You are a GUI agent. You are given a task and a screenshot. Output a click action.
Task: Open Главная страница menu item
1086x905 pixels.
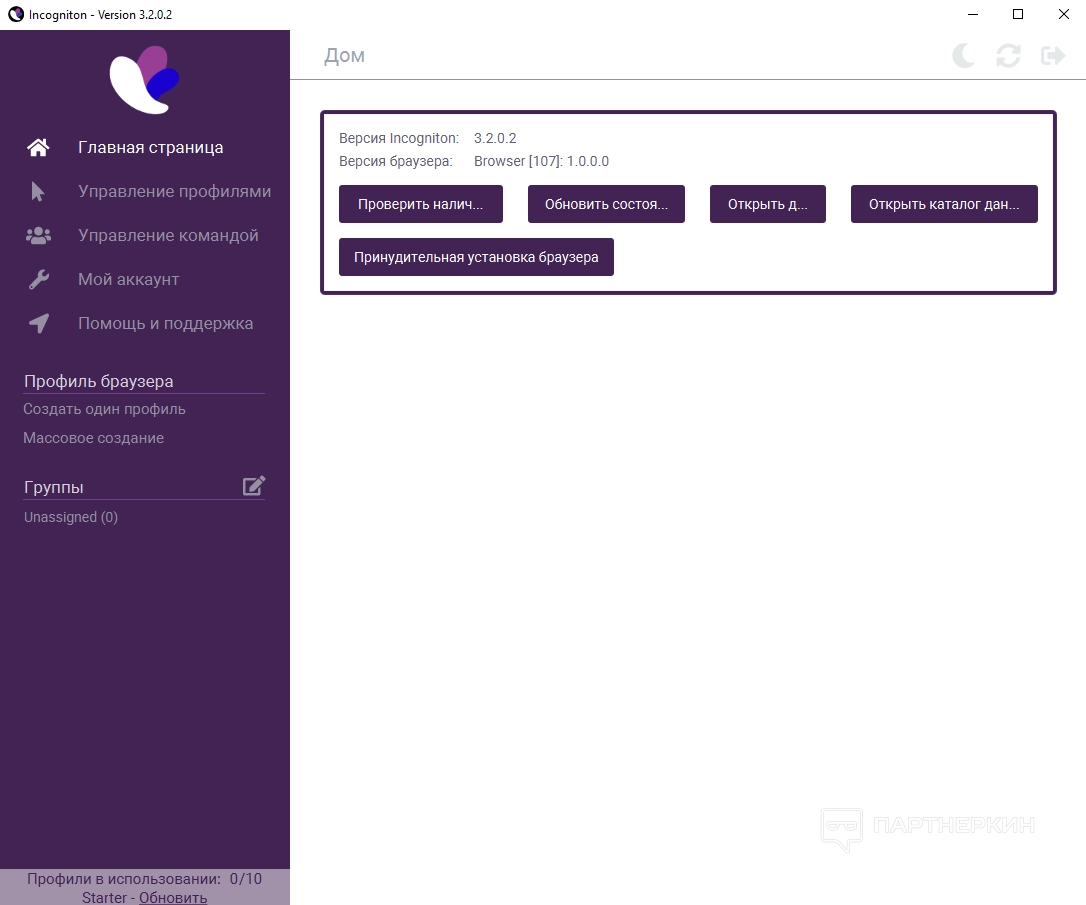(x=150, y=147)
